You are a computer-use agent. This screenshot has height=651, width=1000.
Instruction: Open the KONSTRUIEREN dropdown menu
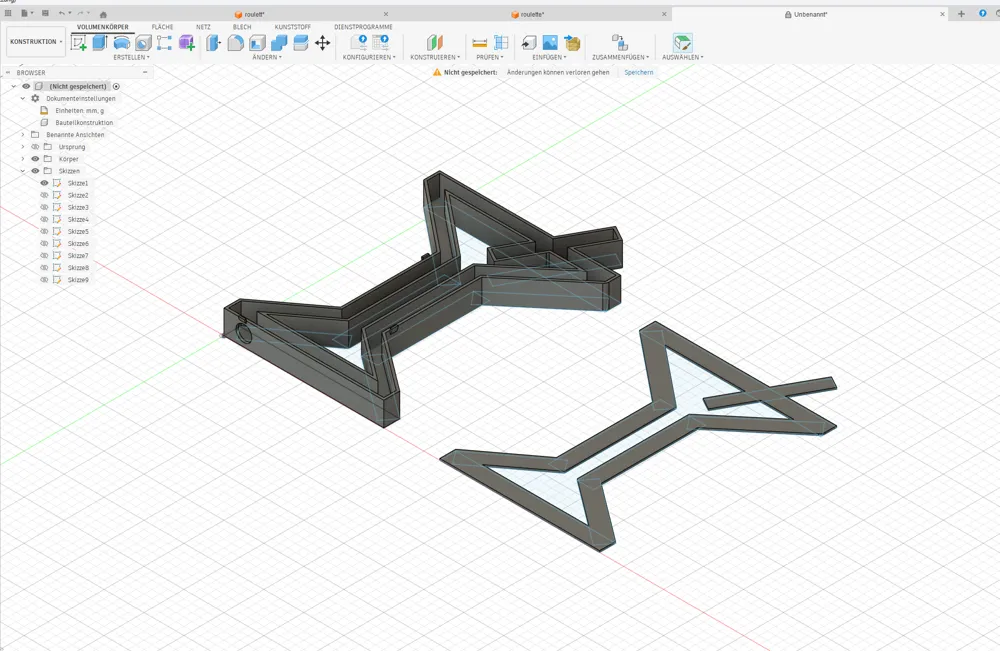[x=435, y=57]
